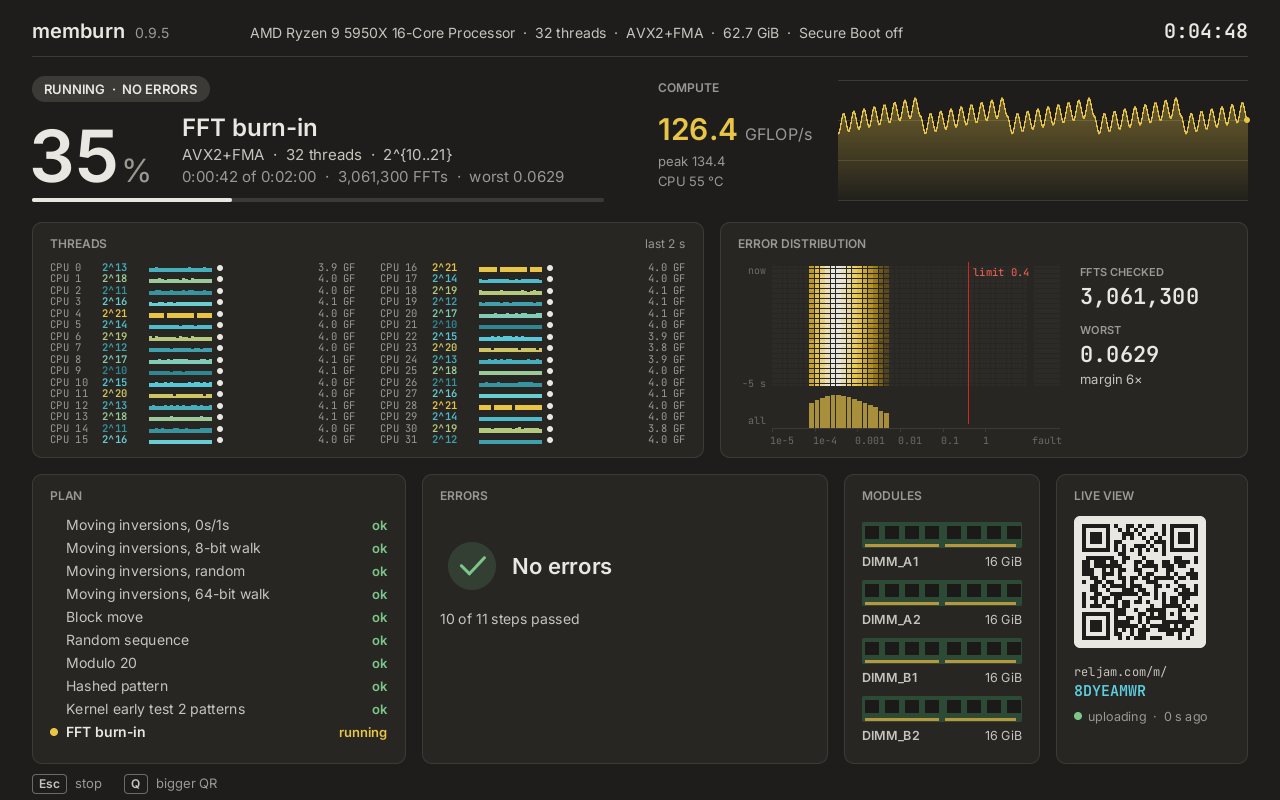Click the margin 6× text
The image size is (1280, 800).
pos(1111,380)
